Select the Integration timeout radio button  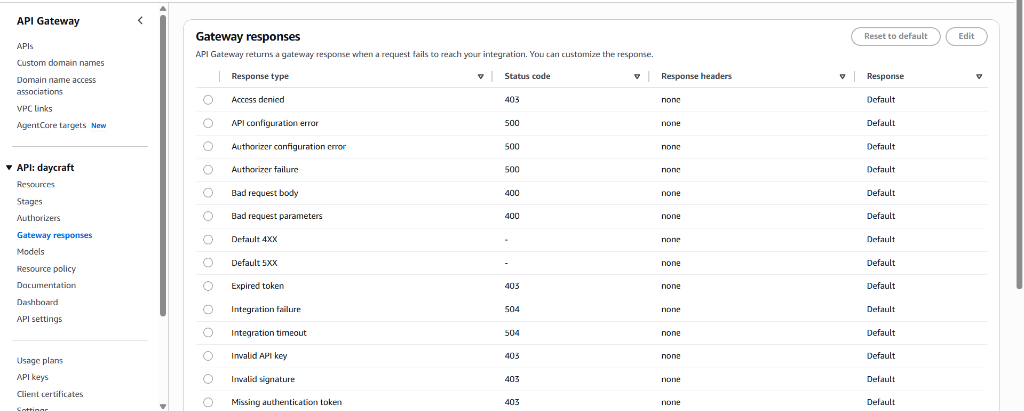click(x=208, y=333)
